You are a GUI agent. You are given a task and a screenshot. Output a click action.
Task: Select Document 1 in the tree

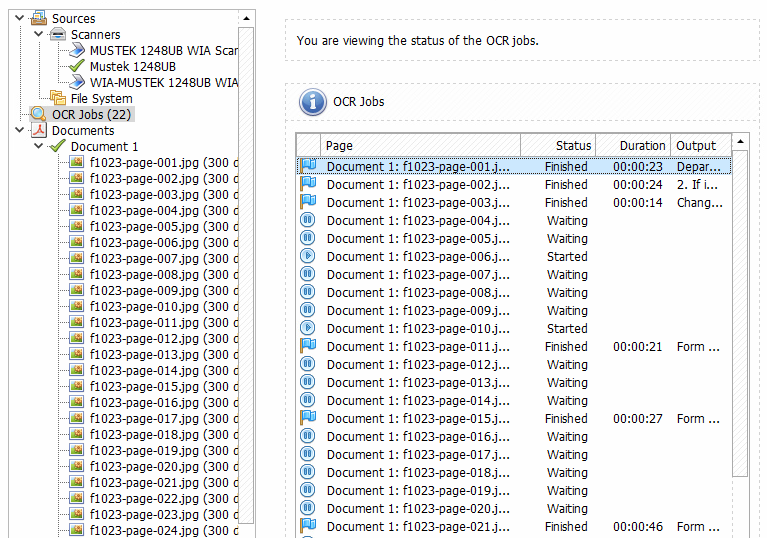point(104,146)
